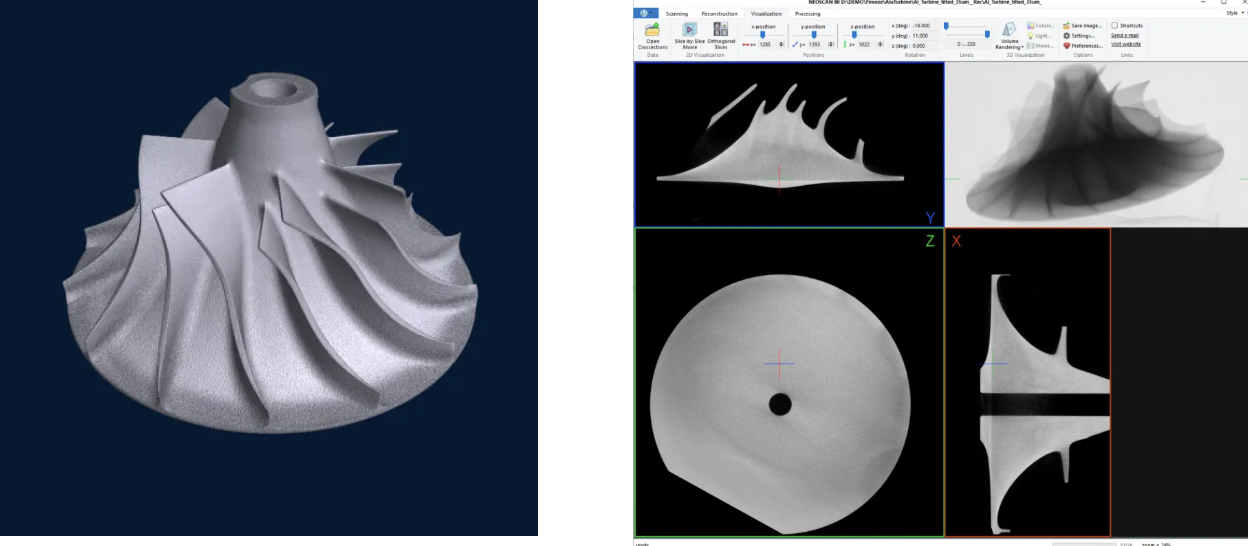Viewport: 1248px width, 546px height.
Task: Select the Orthogonal Slices view
Action: point(721,30)
